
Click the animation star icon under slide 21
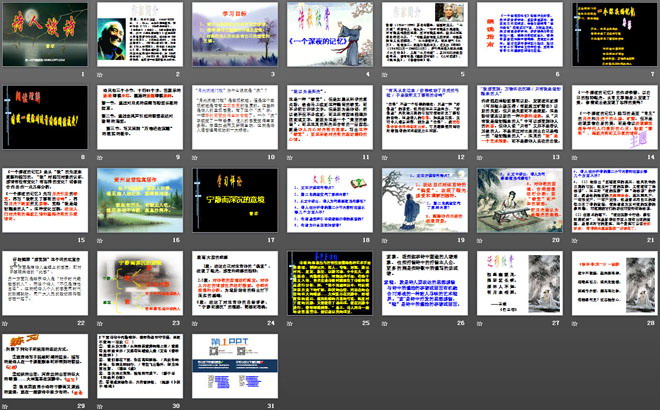pyautogui.click(x=575, y=240)
